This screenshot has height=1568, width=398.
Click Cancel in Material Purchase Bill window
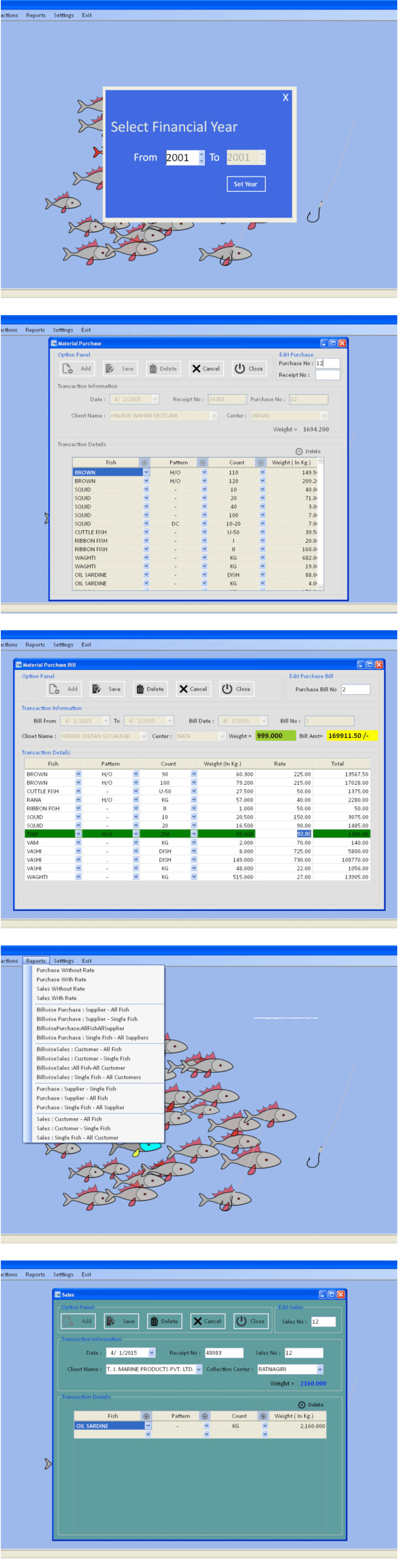pos(193,689)
